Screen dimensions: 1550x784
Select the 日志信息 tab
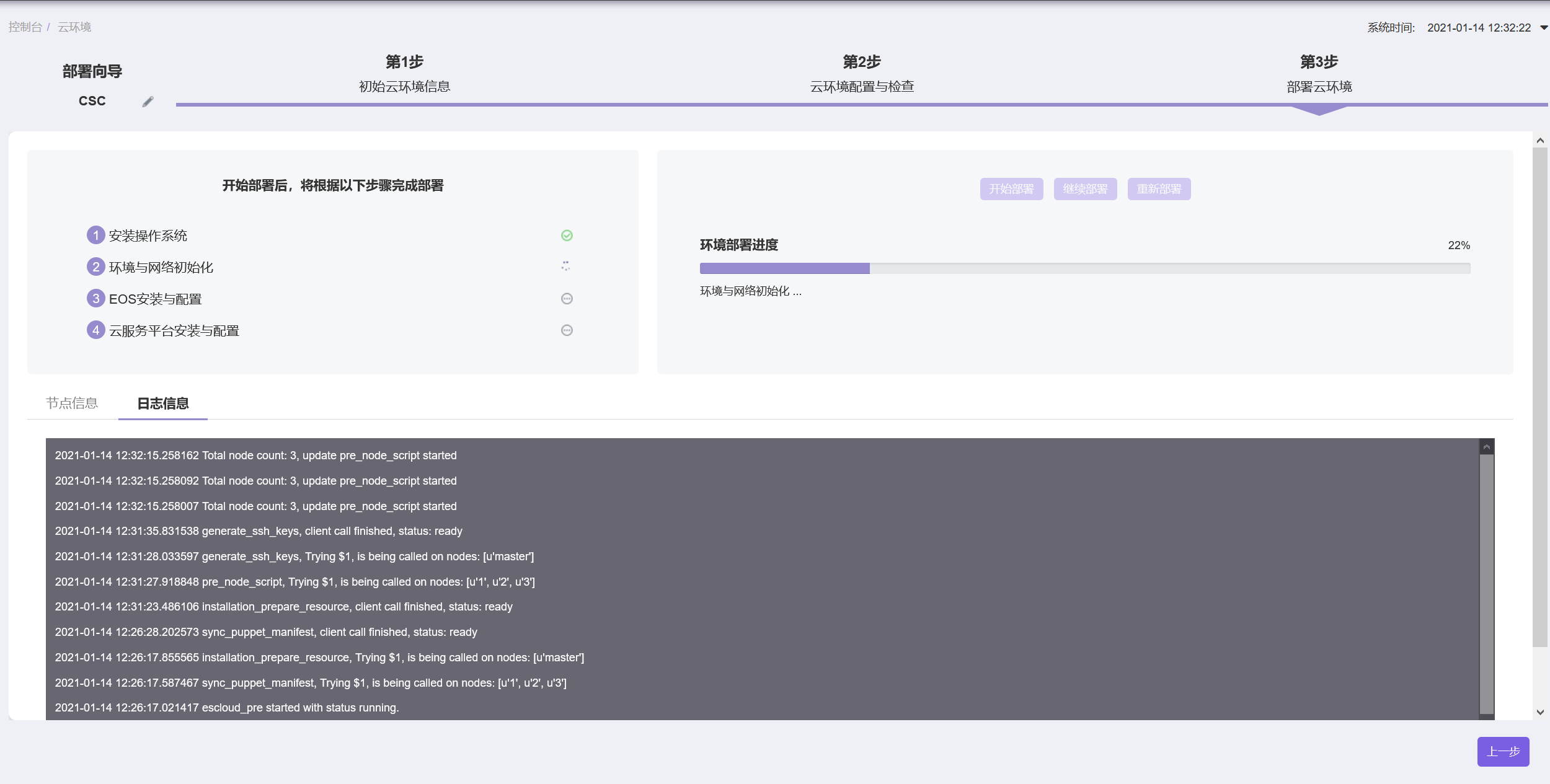click(162, 403)
